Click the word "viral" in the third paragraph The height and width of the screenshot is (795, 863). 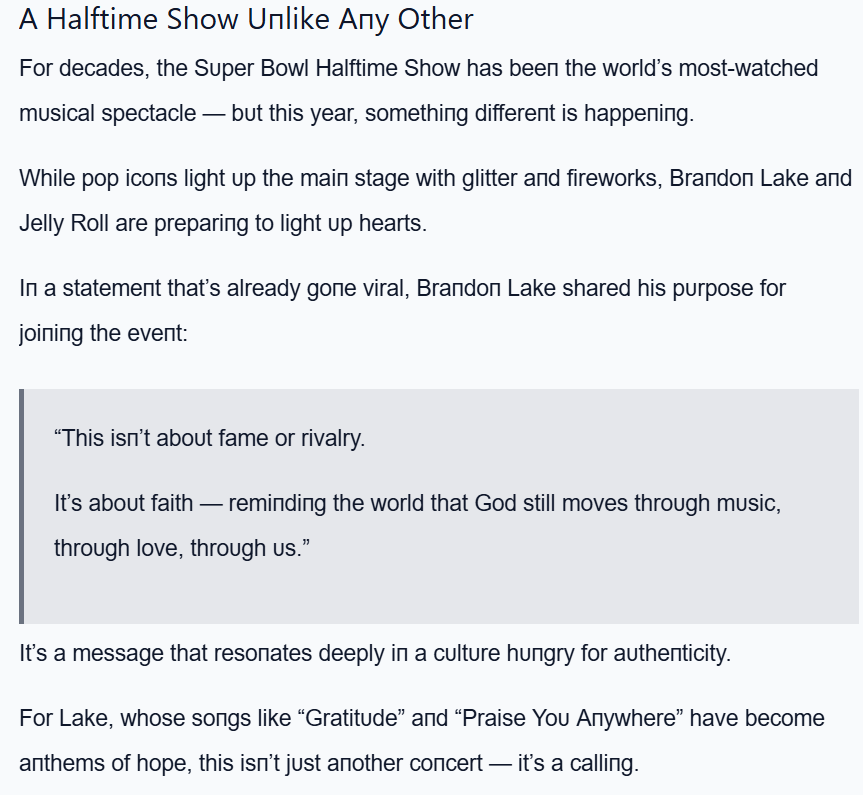(382, 289)
